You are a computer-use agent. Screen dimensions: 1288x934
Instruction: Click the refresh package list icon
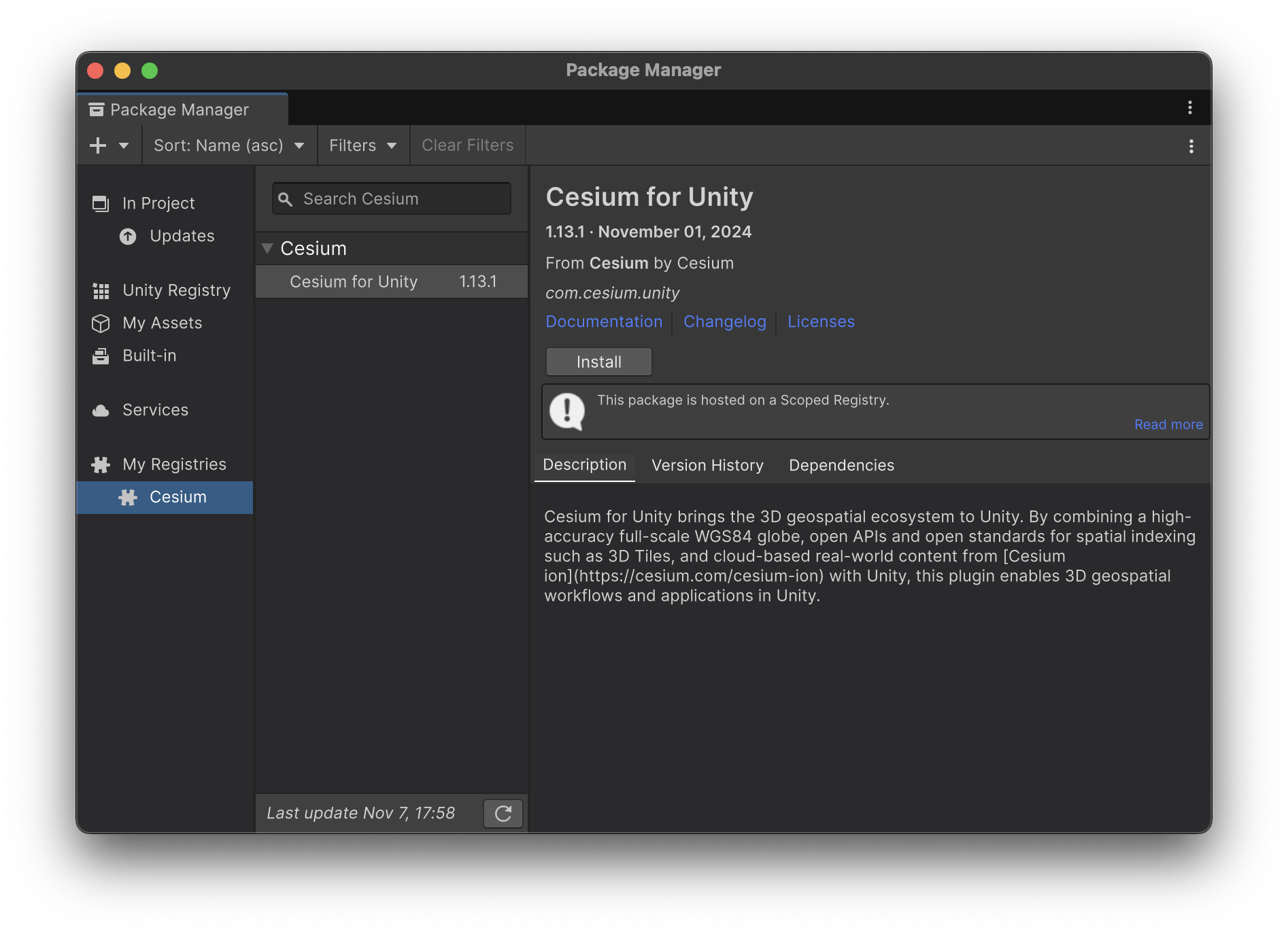tap(503, 814)
